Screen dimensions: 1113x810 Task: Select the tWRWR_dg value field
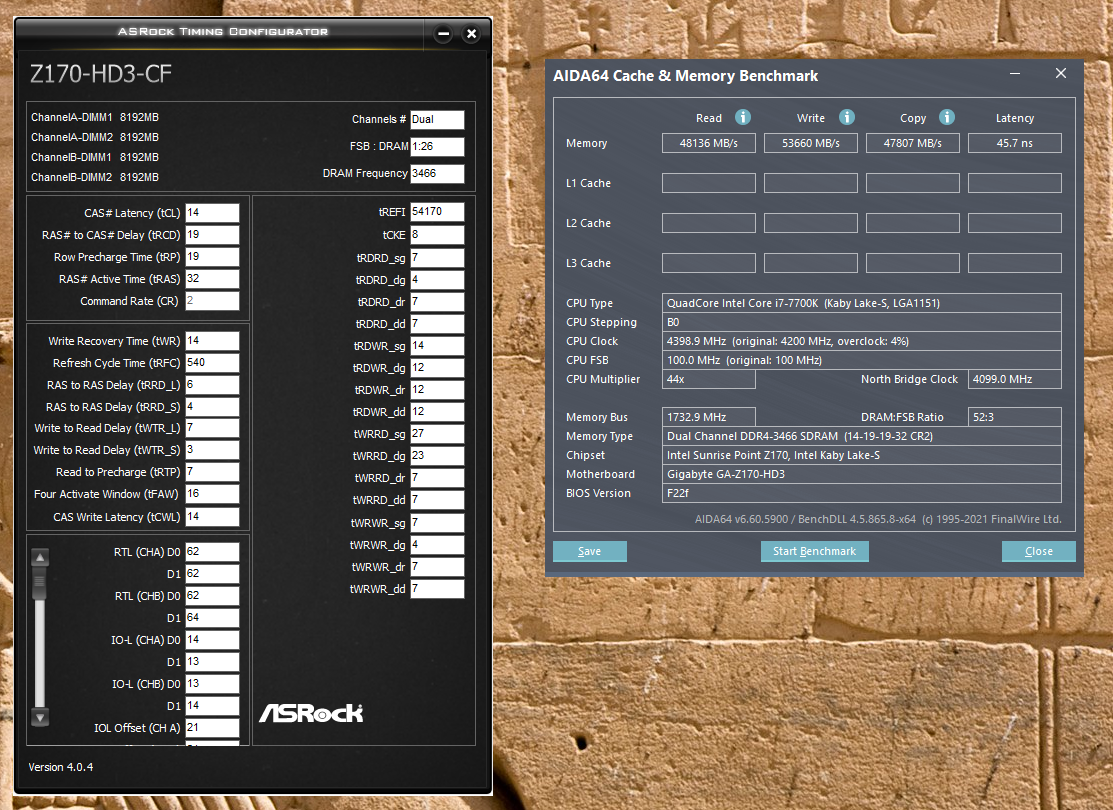(437, 545)
